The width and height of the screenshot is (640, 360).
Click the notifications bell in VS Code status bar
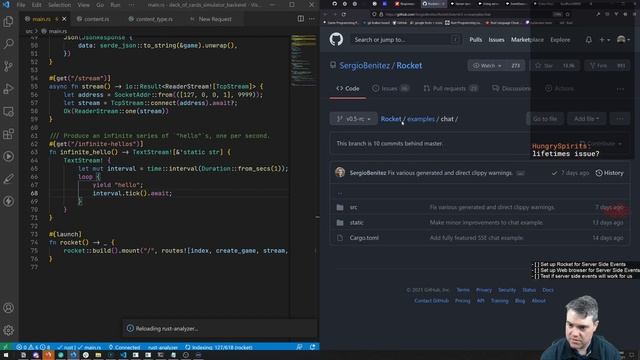[x=313, y=347]
